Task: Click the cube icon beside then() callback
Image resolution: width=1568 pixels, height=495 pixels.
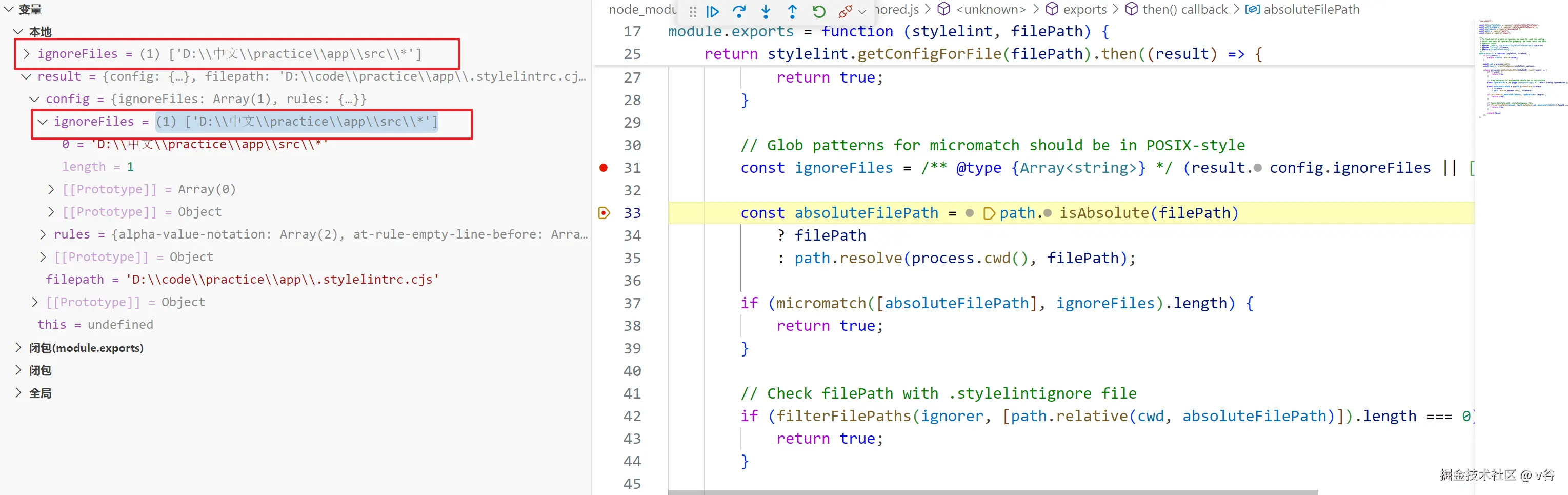Action: tap(1132, 9)
